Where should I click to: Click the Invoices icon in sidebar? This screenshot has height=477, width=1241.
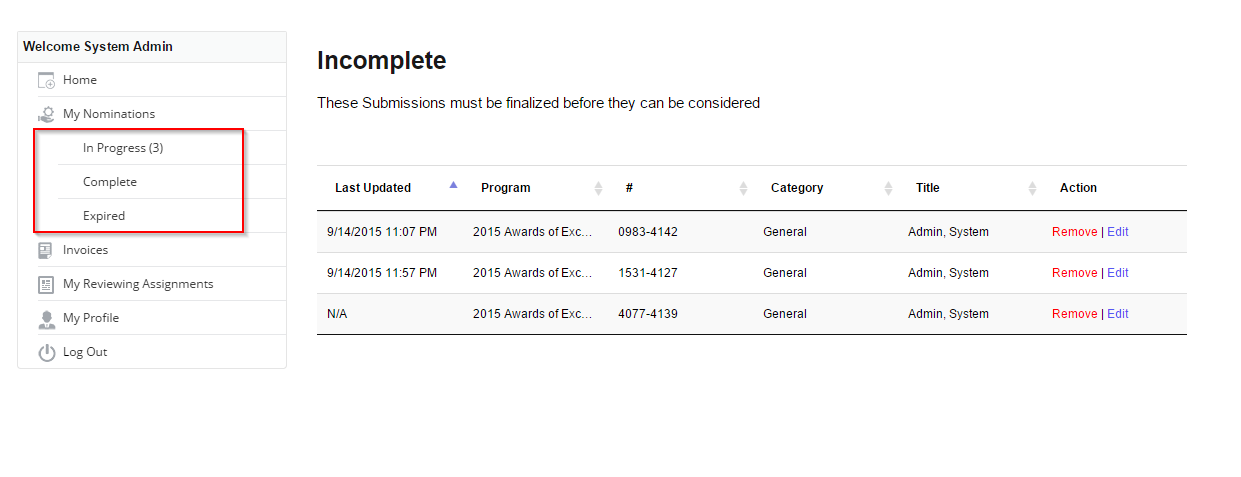click(x=46, y=250)
